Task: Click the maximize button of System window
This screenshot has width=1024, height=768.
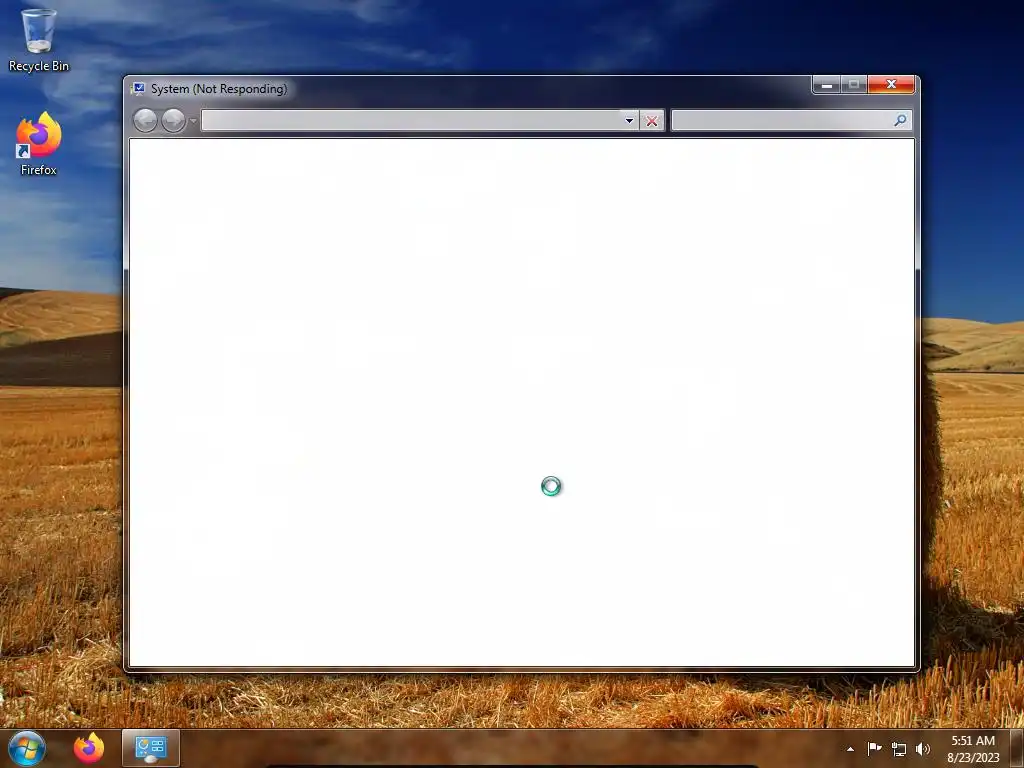Action: [854, 85]
